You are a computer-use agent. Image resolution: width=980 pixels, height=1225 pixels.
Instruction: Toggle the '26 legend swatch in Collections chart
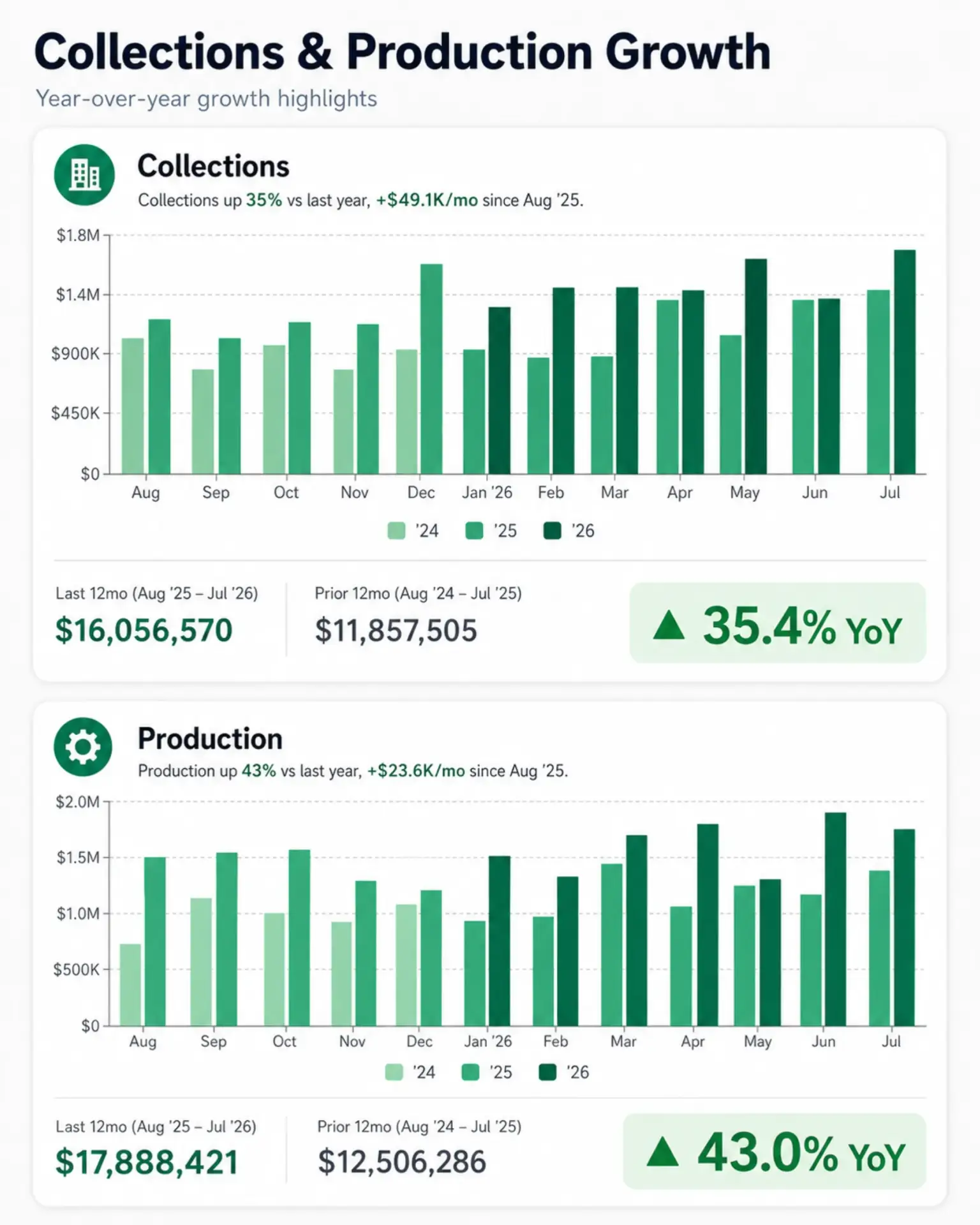click(x=552, y=531)
